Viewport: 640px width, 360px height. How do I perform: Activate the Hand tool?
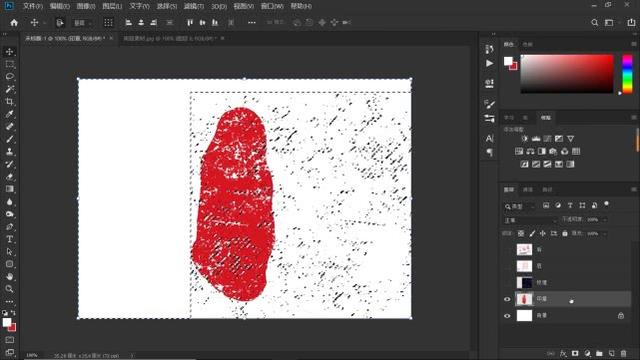[x=10, y=276]
